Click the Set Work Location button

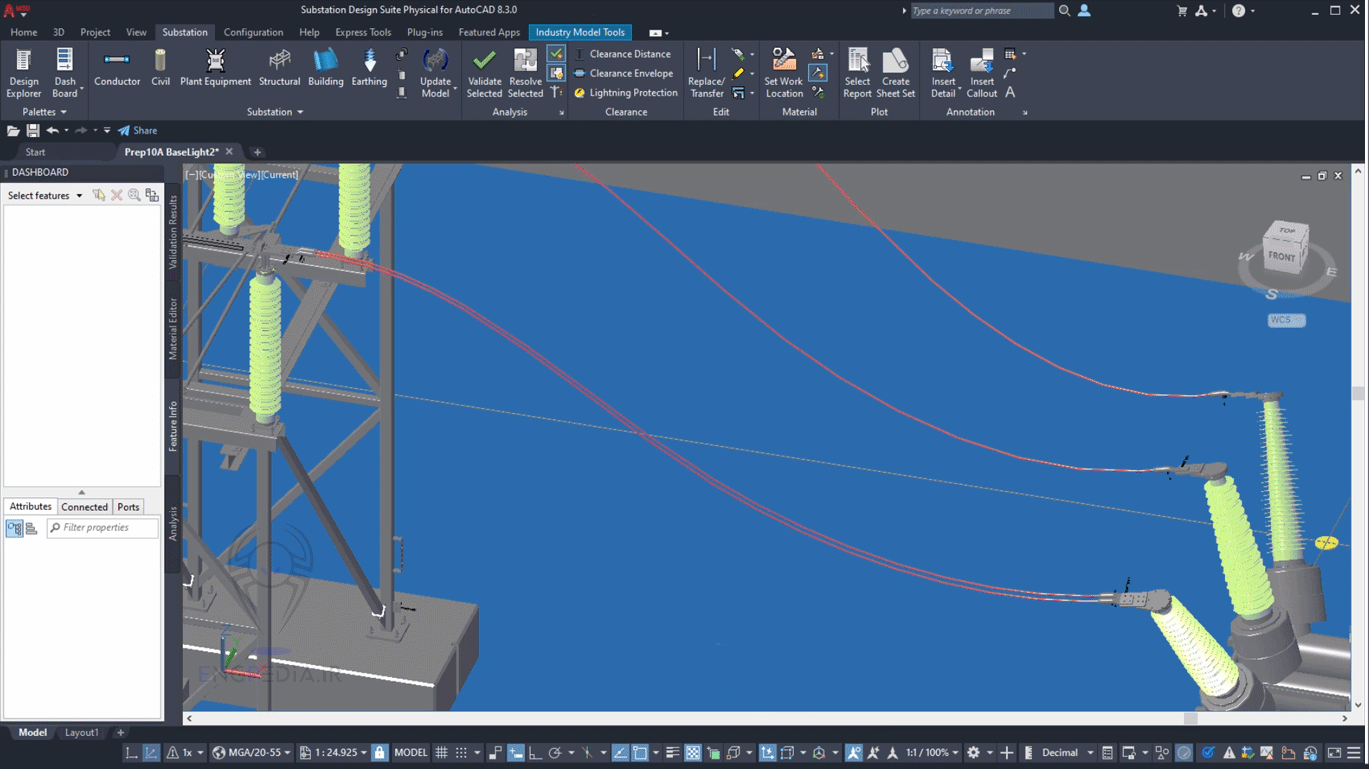pos(782,74)
